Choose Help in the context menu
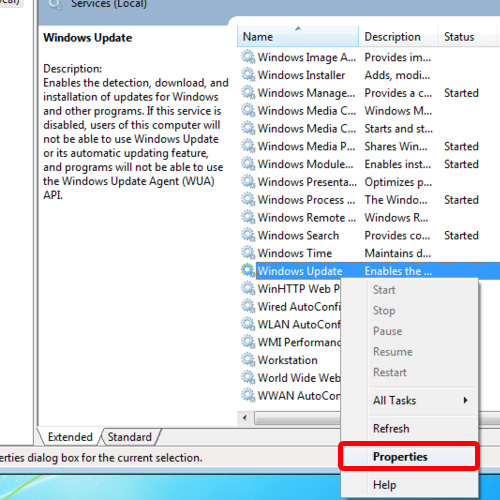 409,485
